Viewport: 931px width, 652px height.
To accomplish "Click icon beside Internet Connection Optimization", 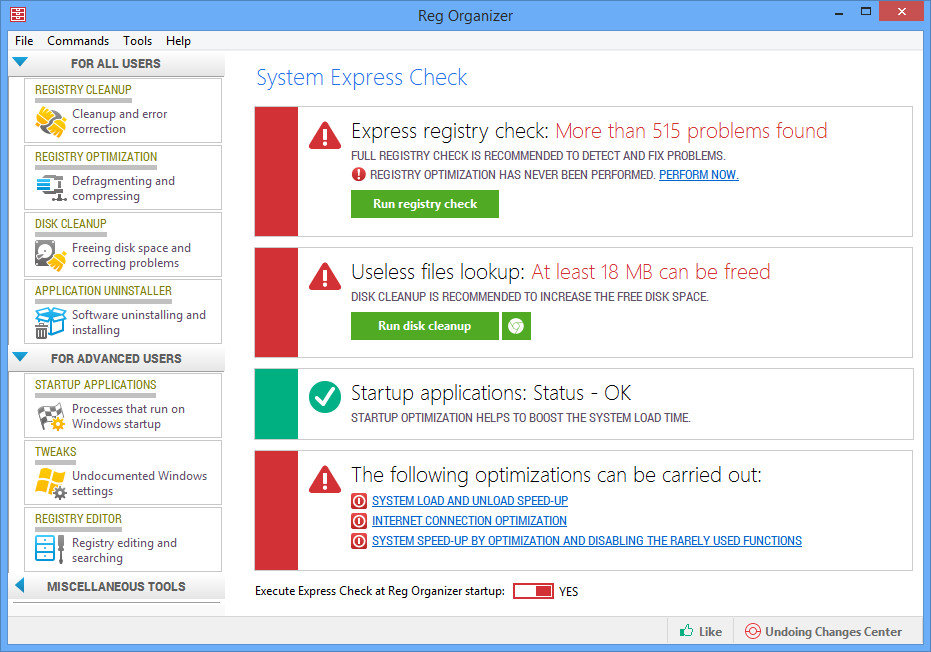I will [x=359, y=521].
